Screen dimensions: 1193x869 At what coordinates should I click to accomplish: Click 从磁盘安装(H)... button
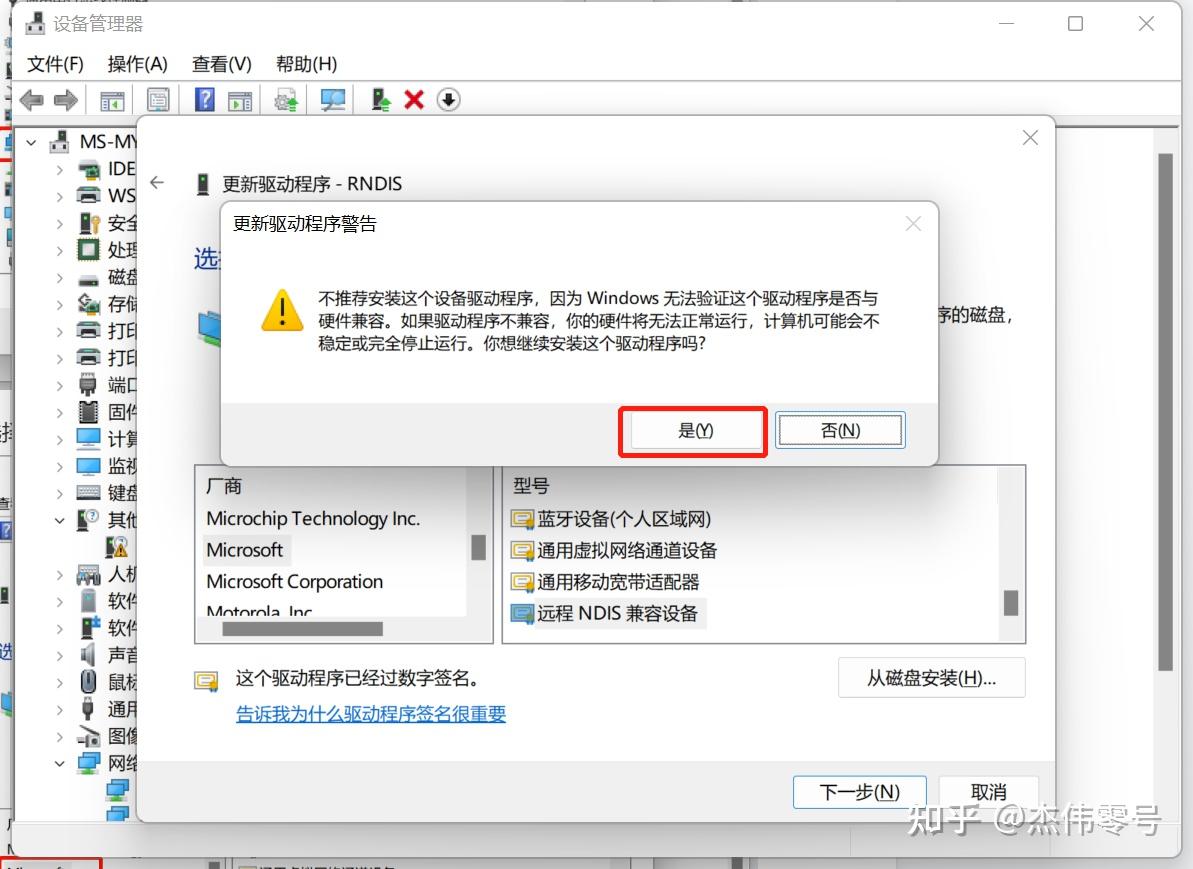tap(931, 678)
